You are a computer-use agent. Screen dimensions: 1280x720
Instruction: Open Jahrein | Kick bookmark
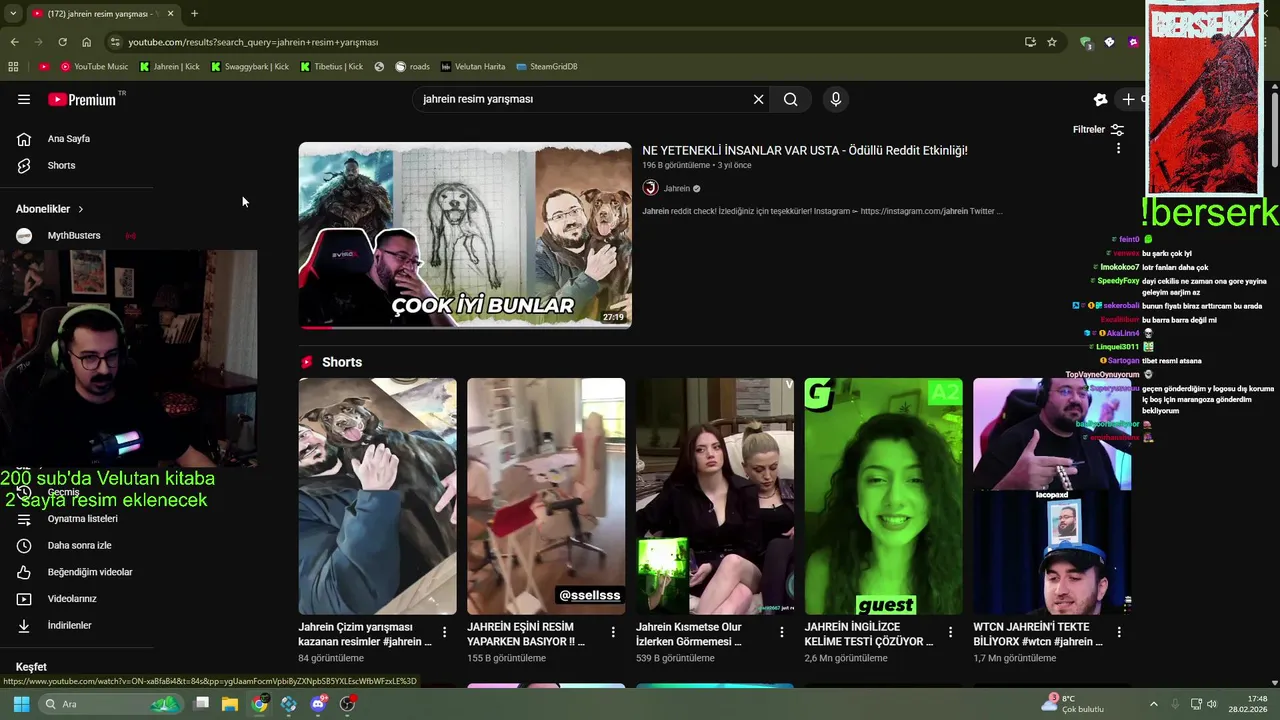pos(170,66)
